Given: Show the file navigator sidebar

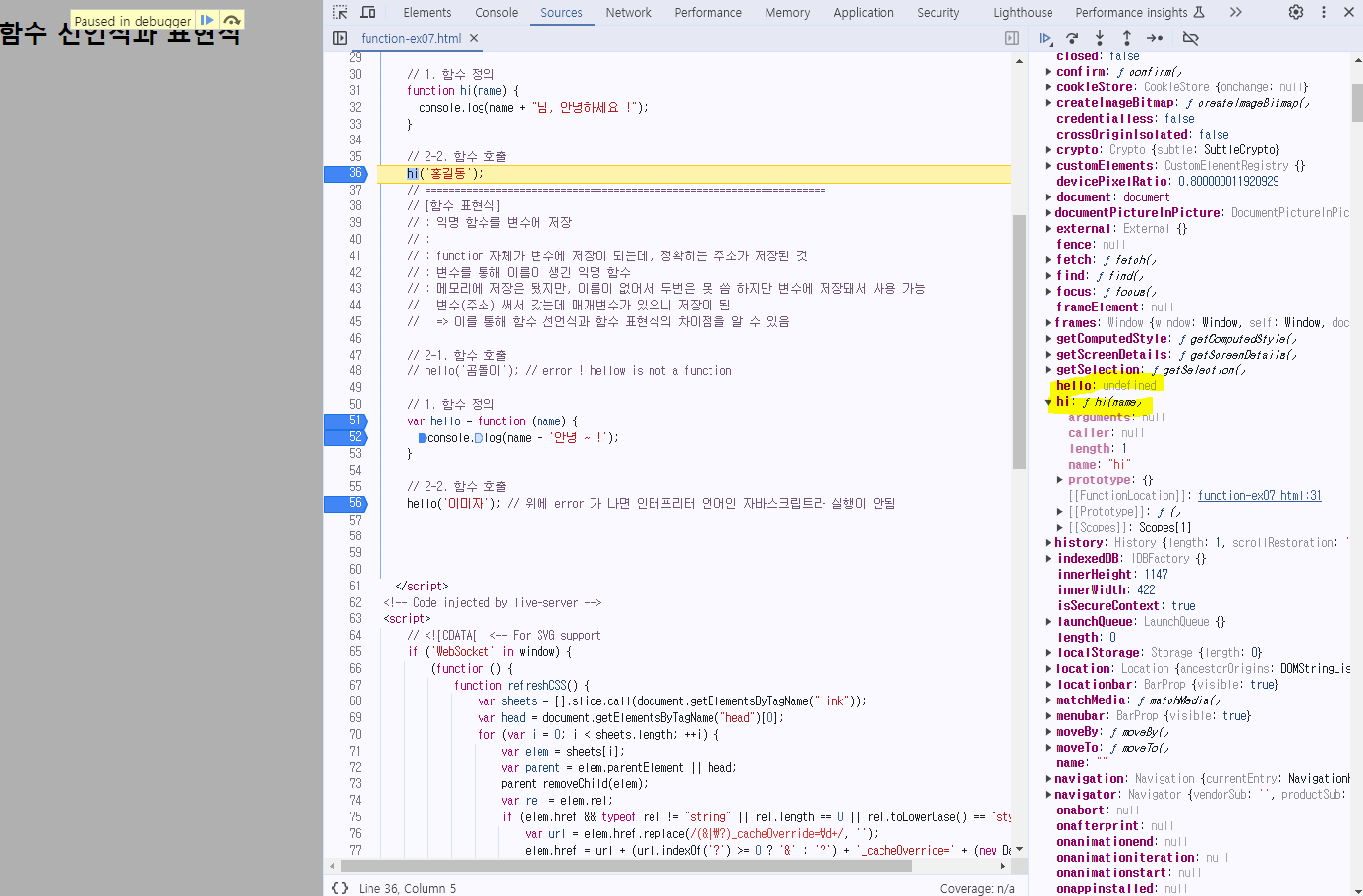Looking at the screenshot, I should (x=340, y=38).
